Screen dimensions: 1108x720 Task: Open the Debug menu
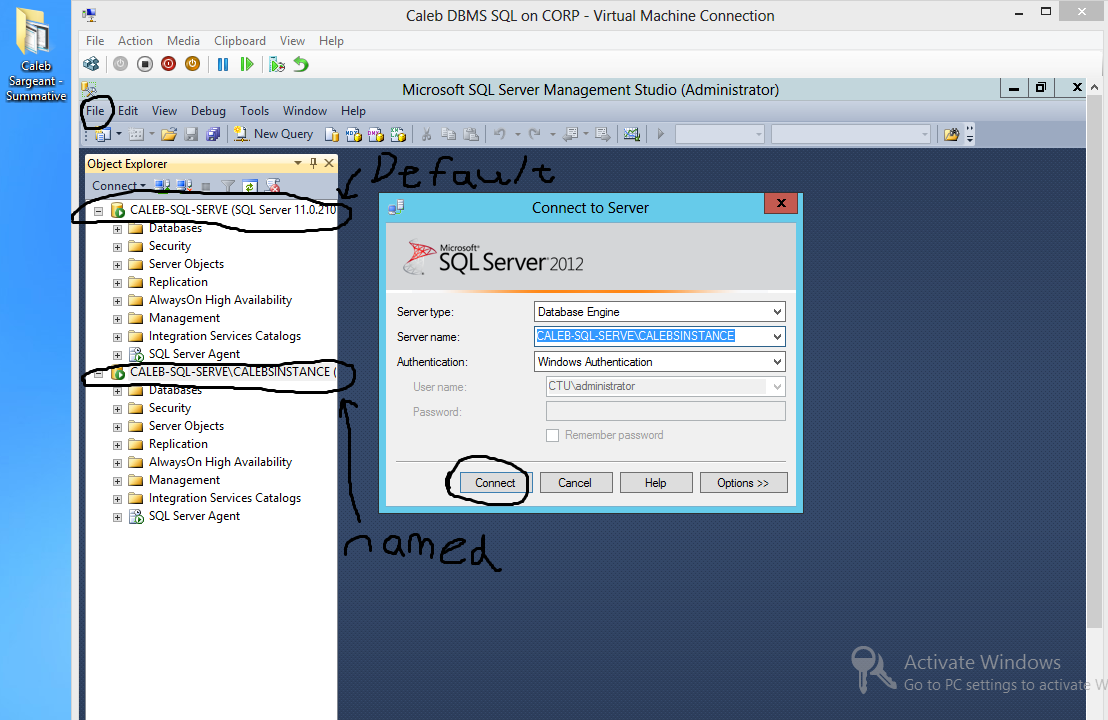point(208,111)
